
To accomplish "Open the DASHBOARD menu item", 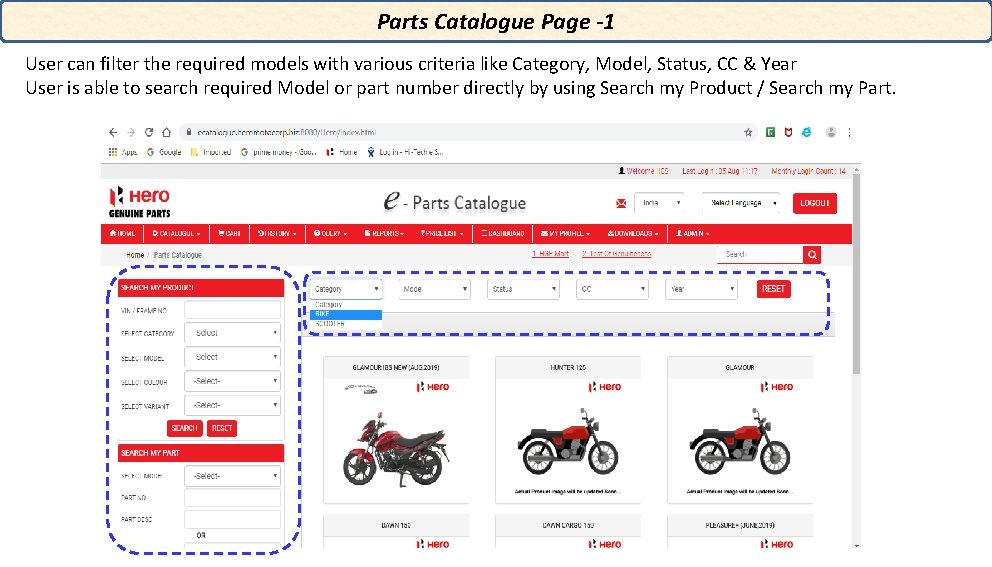I will click(x=502, y=234).
